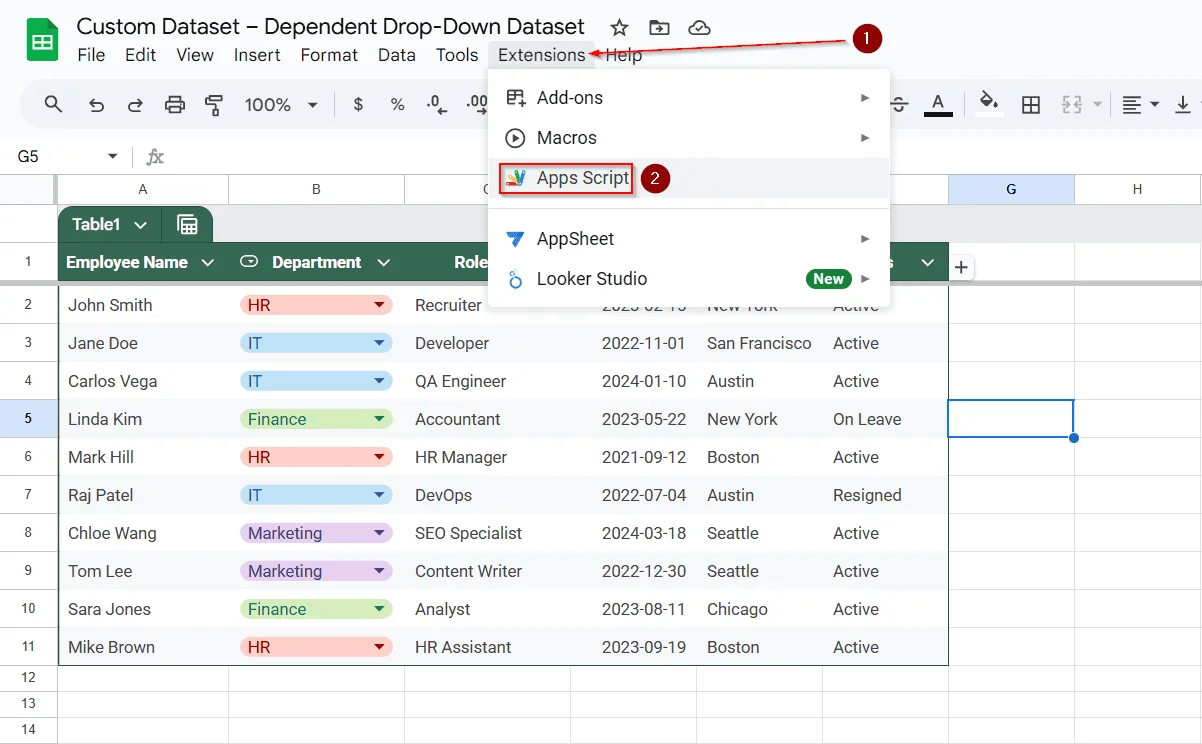Image resolution: width=1202 pixels, height=744 pixels.
Task: Select the '2021-09-12' date cell
Action: click(x=634, y=457)
